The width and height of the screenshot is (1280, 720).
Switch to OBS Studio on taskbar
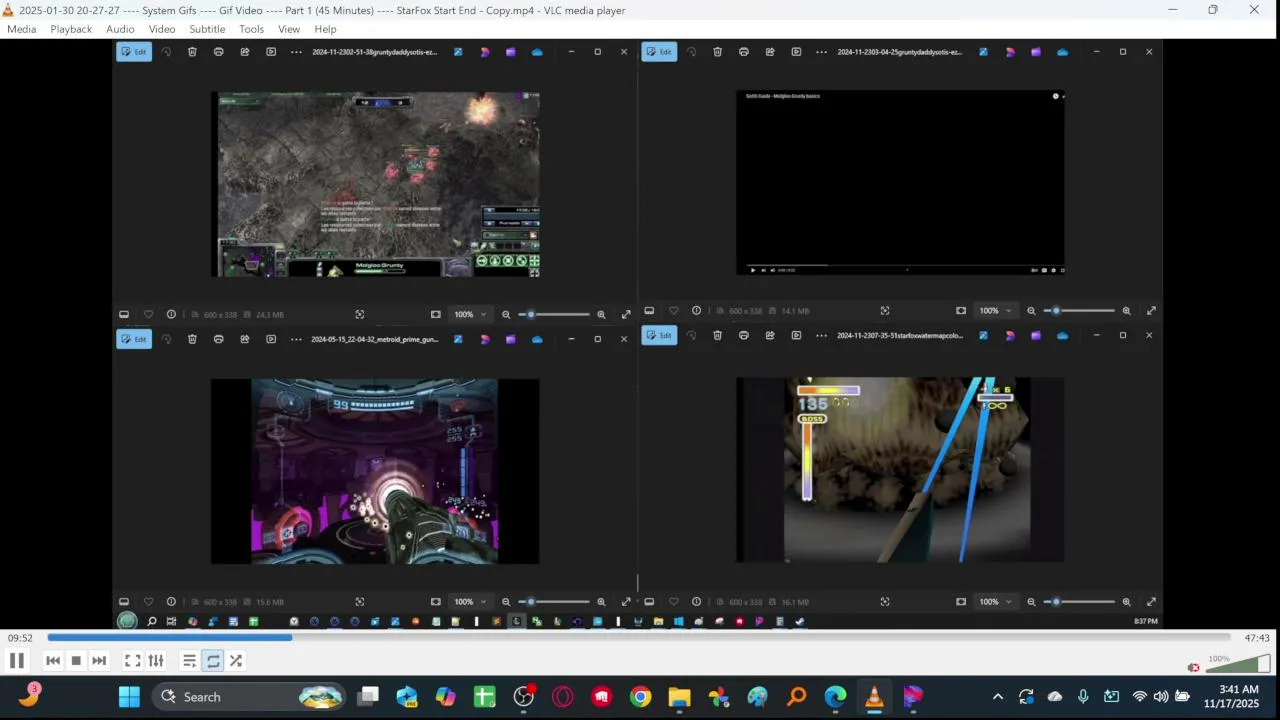[x=524, y=697]
